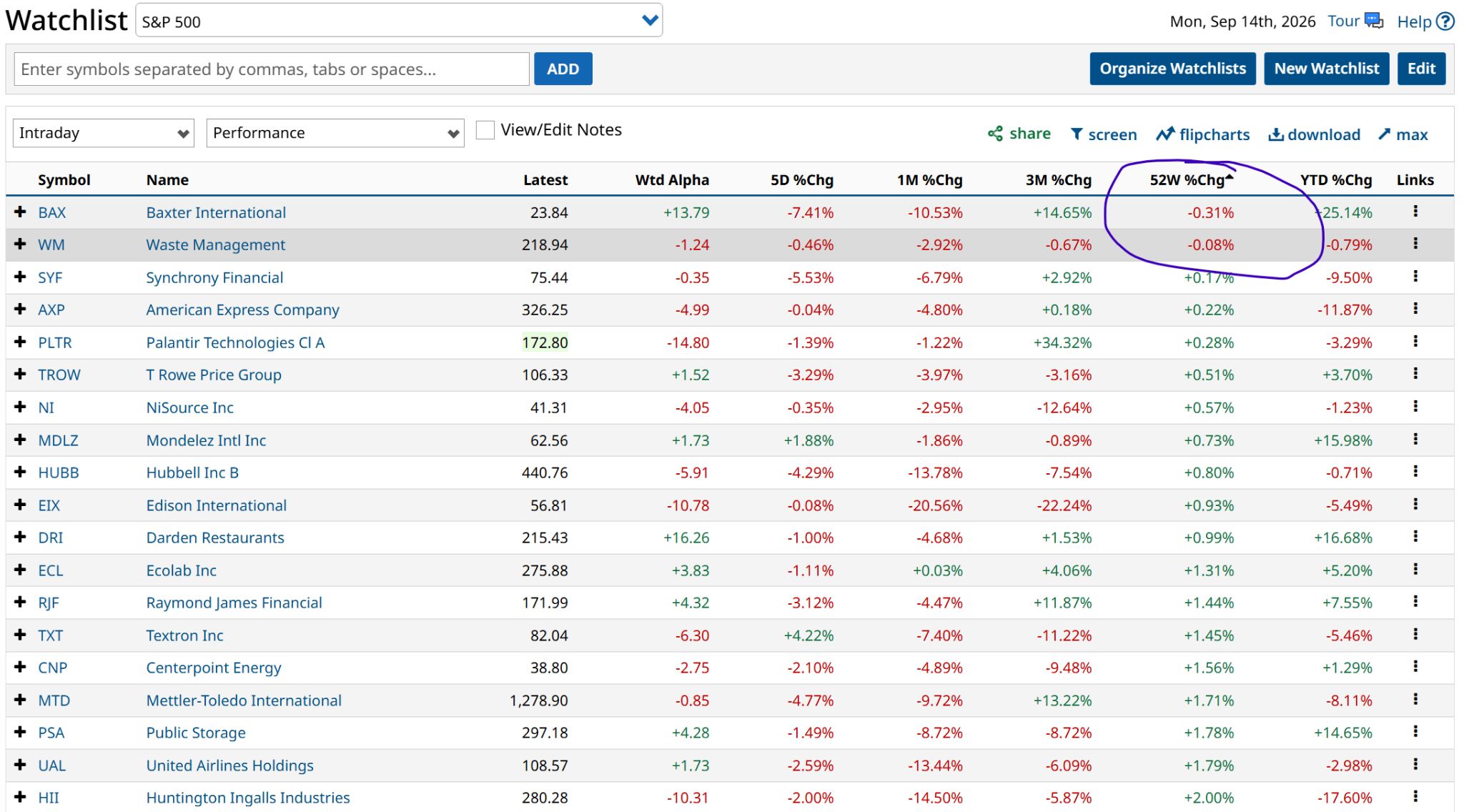Download the watchlist data
This screenshot has height=812, width=1464.
coord(1314,134)
